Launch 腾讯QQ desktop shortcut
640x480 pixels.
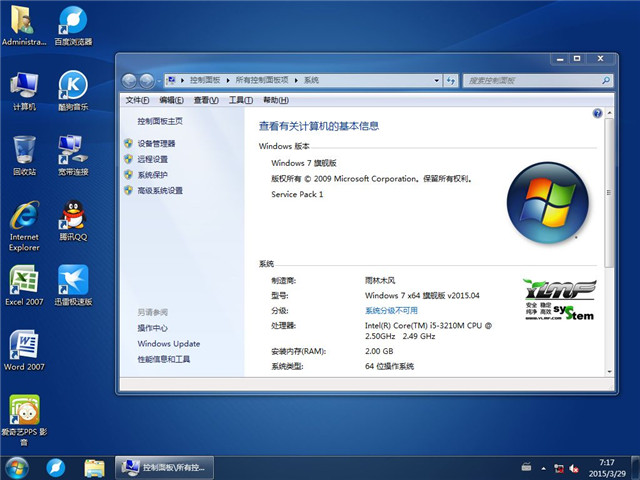point(73,220)
